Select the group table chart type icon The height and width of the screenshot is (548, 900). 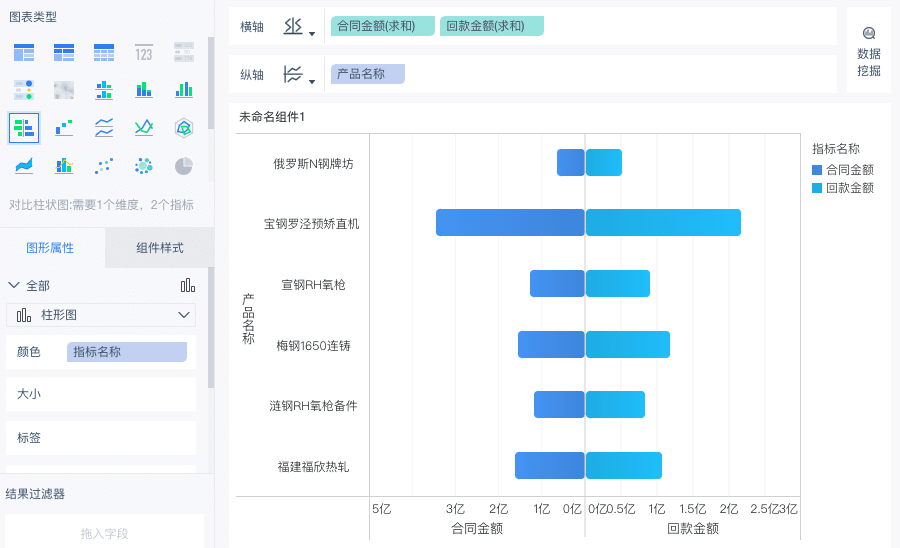click(24, 53)
